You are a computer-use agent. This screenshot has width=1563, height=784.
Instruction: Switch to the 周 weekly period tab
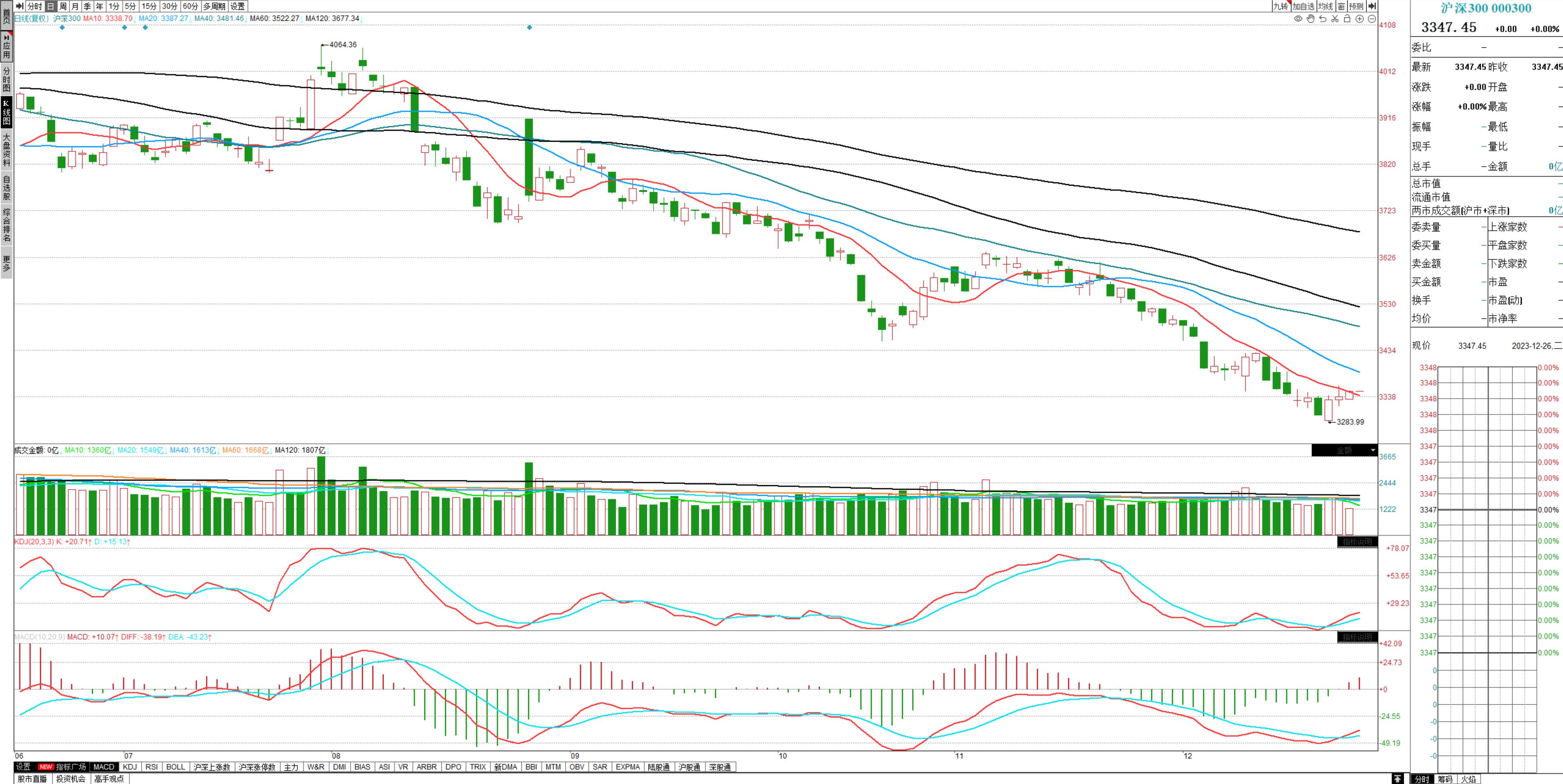tap(63, 6)
